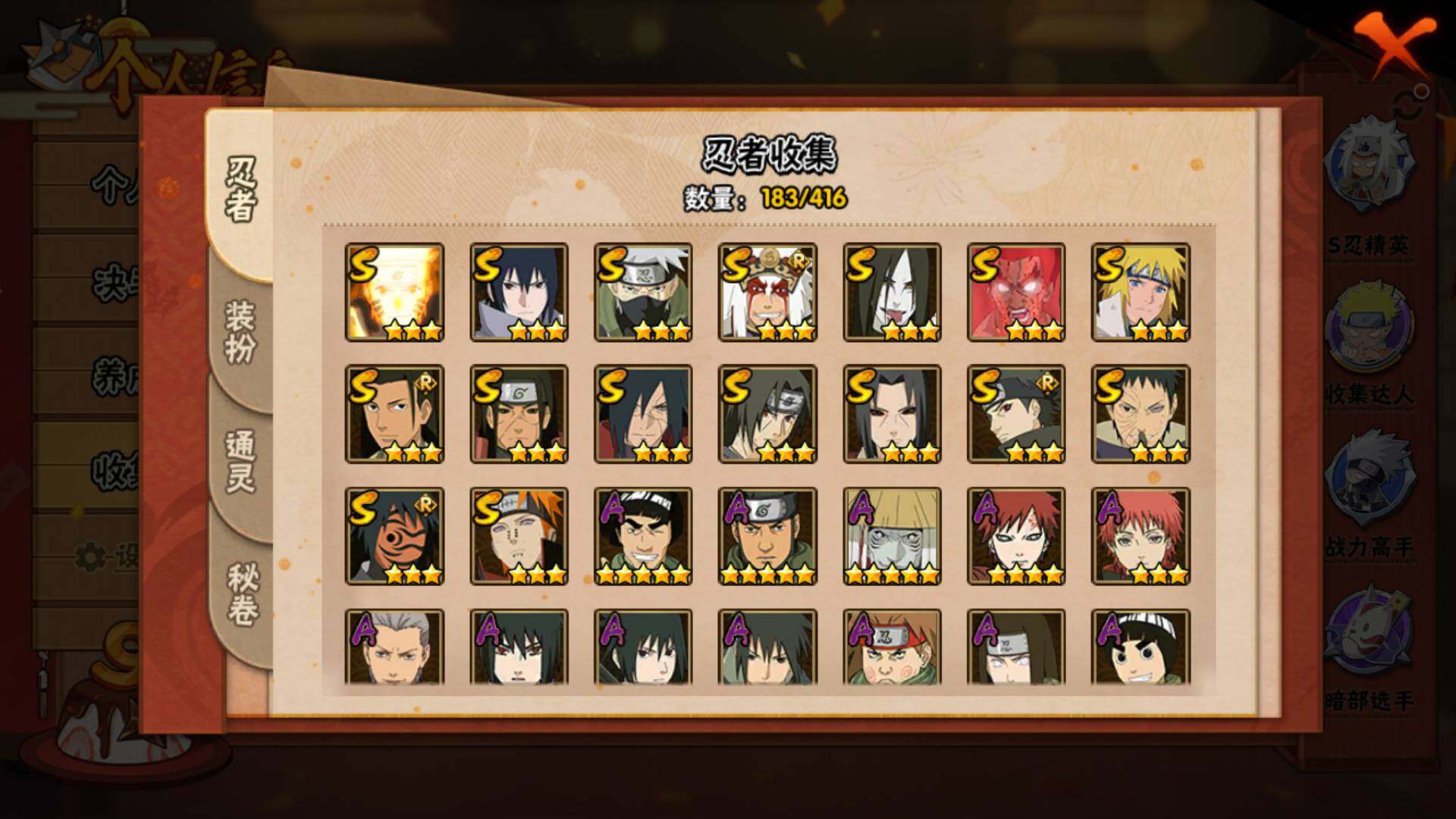The image size is (1456, 819).
Task: Choose the orange spiral mask Tobi card
Action: (x=394, y=536)
